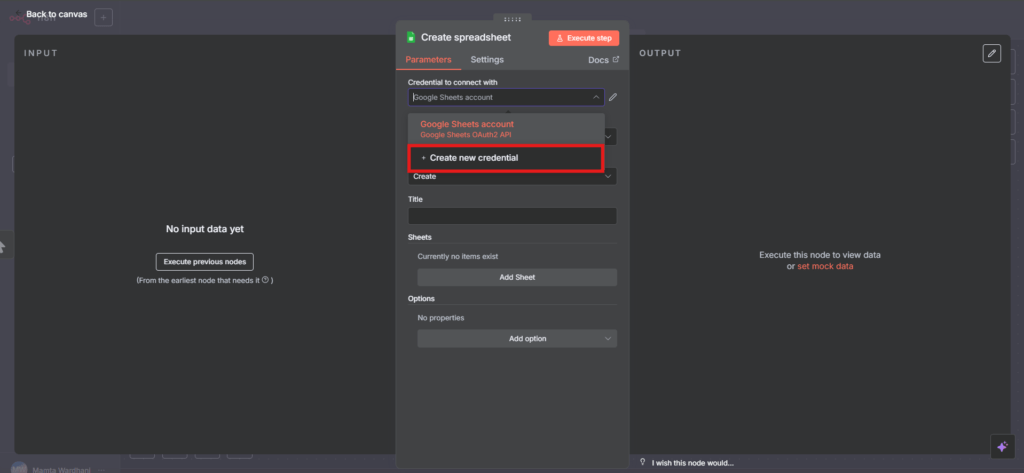
Task: Click the Add Sheet button
Action: coord(519,277)
